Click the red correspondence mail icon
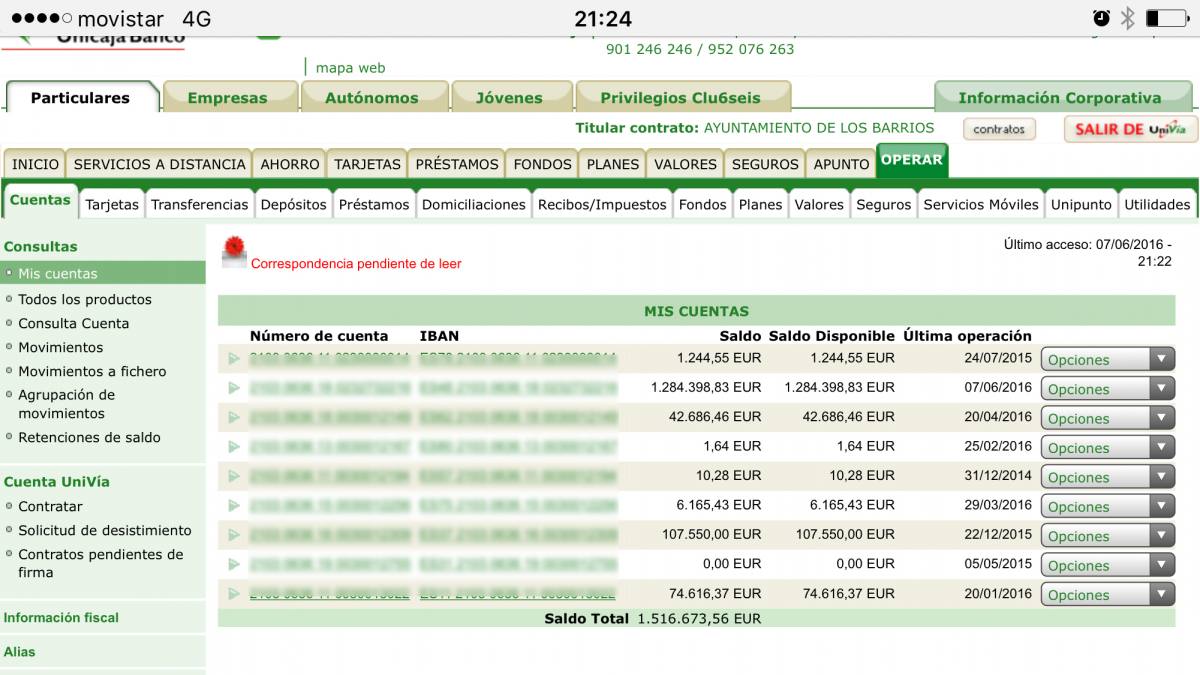This screenshot has height=675, width=1200. pos(233,252)
